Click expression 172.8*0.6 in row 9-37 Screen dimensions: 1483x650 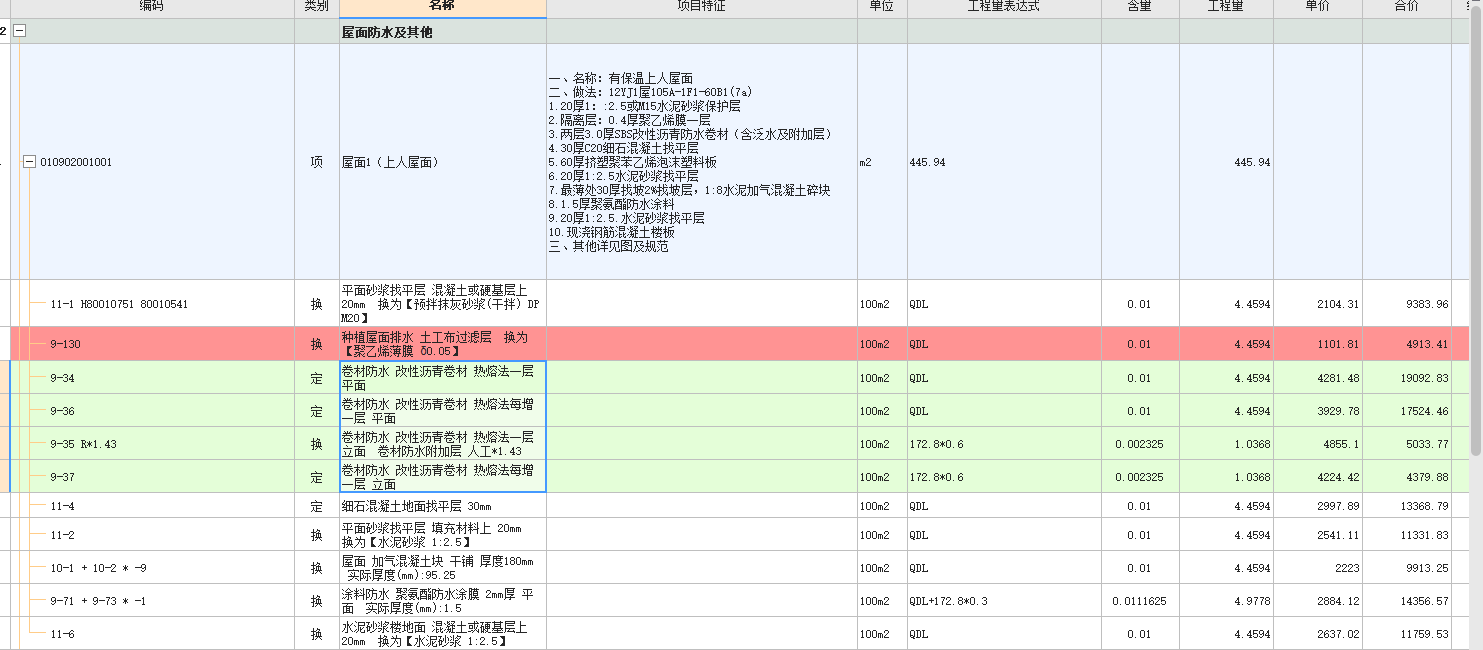tap(1004, 477)
